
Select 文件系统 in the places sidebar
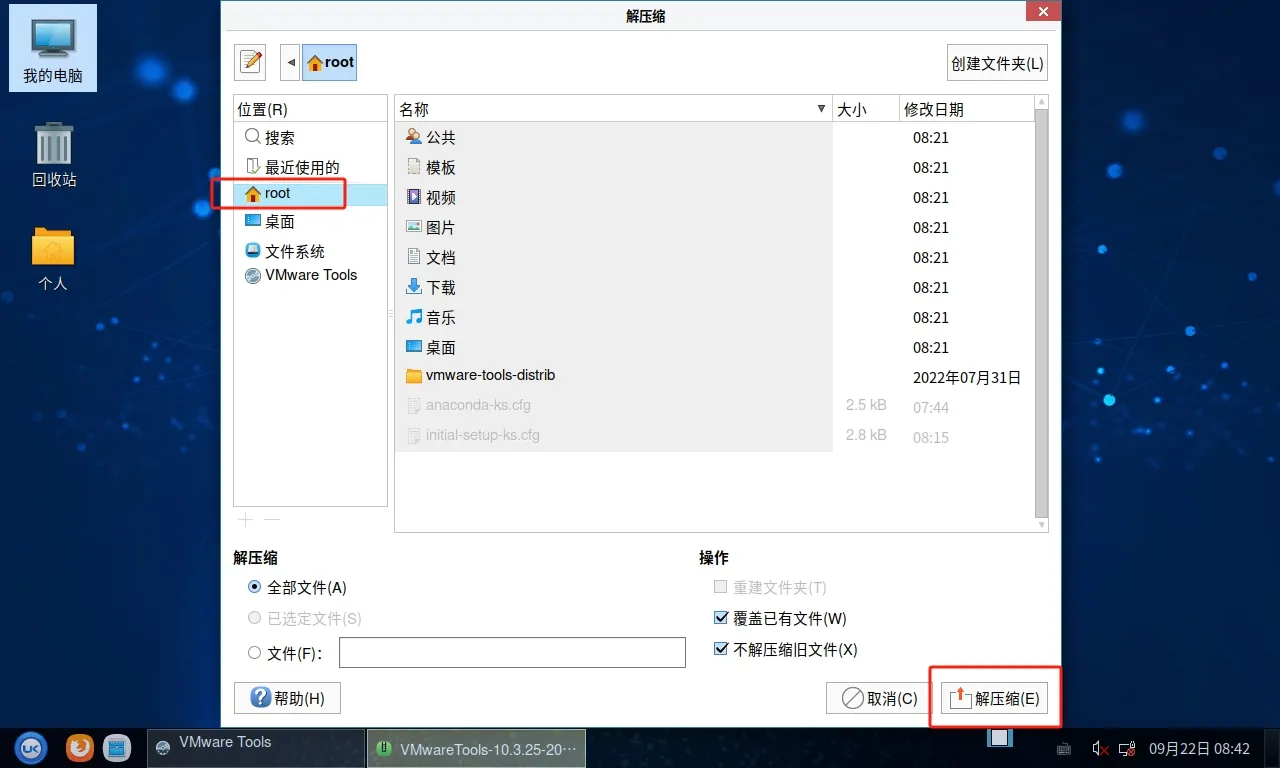point(294,251)
